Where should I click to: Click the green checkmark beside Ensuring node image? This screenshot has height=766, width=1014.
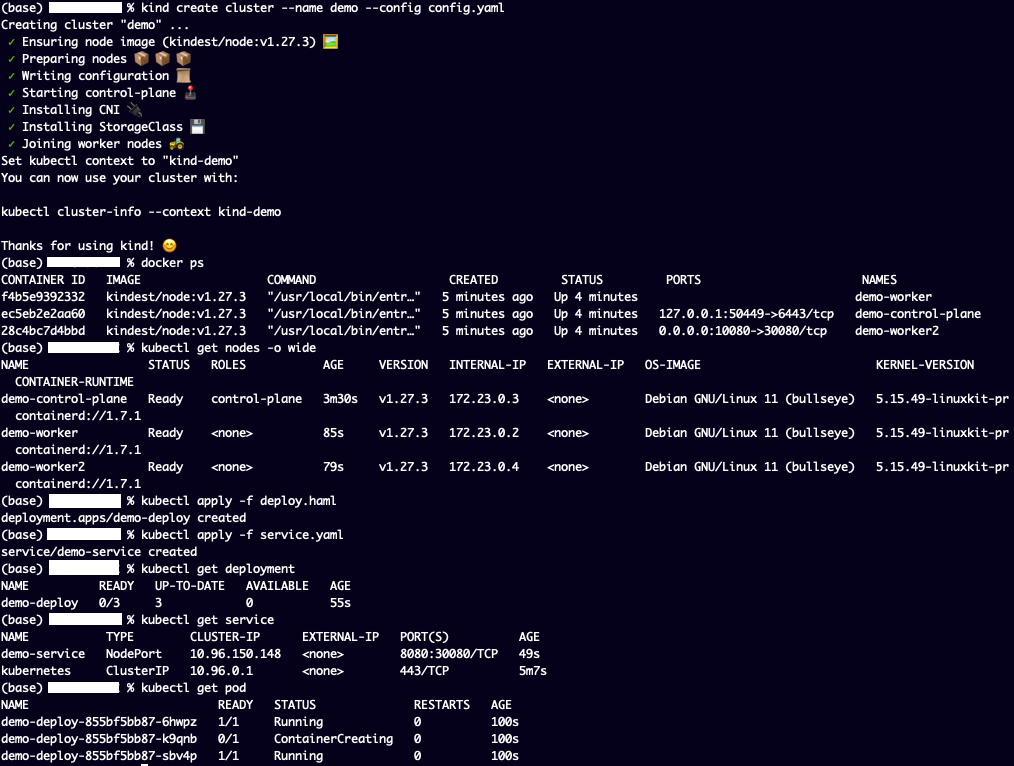pos(11,42)
